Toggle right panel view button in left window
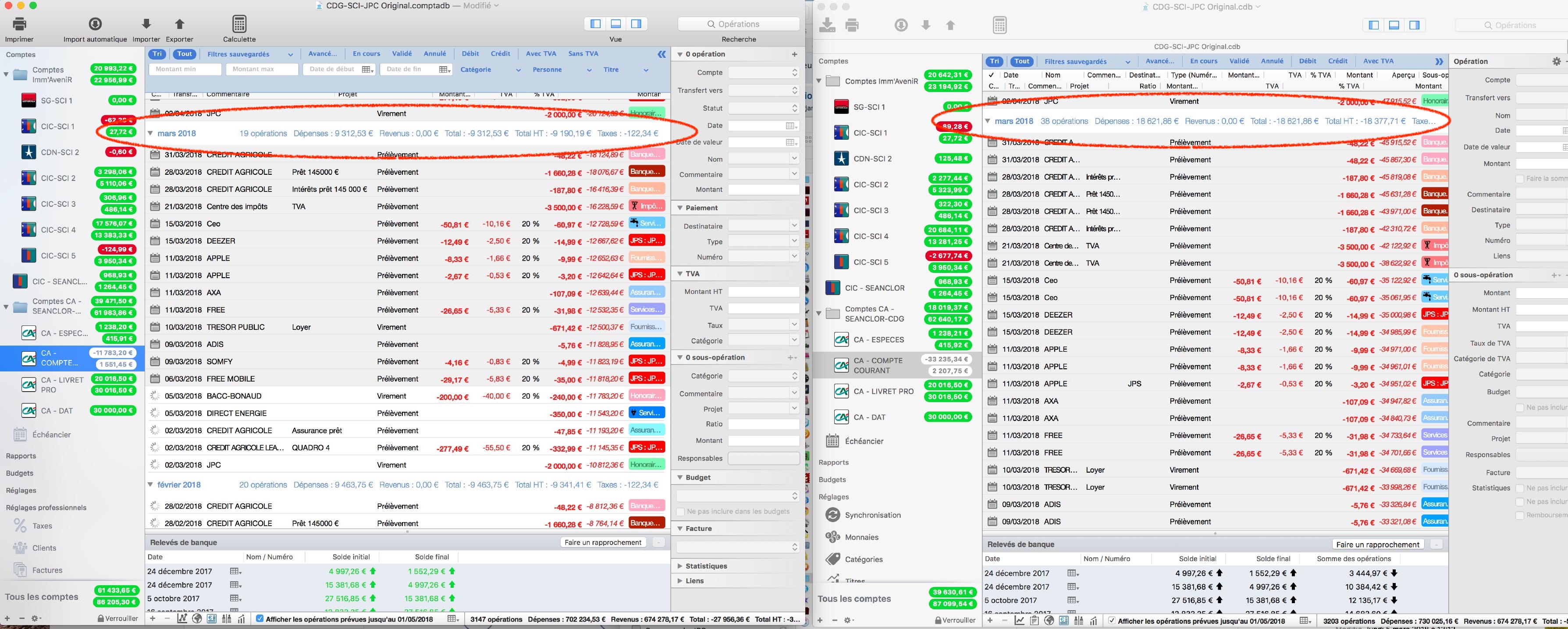Image resolution: width=1568 pixels, height=629 pixels. click(x=636, y=24)
